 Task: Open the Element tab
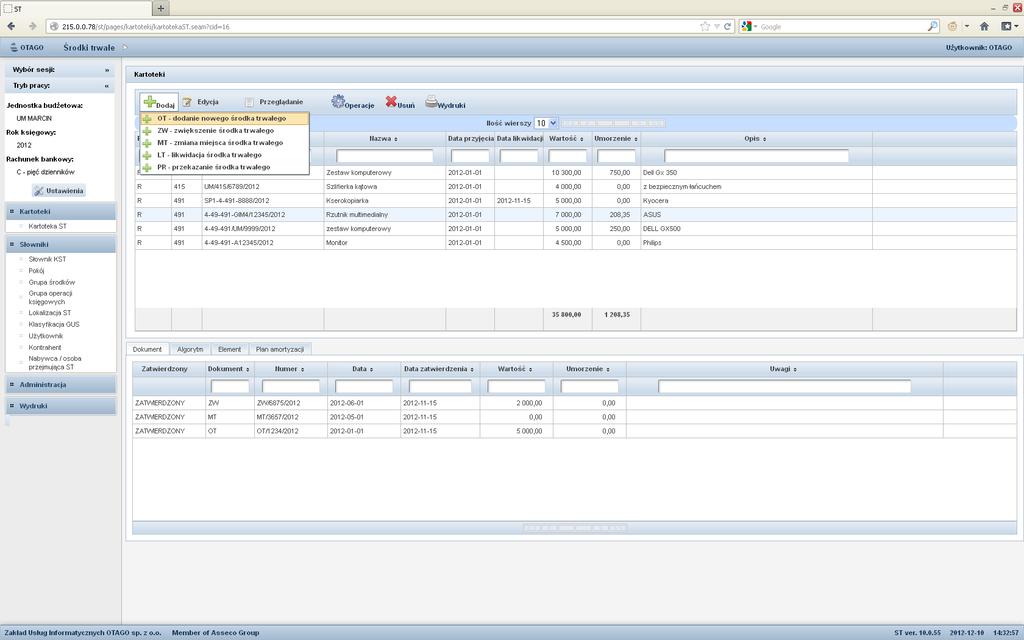[x=229, y=349]
